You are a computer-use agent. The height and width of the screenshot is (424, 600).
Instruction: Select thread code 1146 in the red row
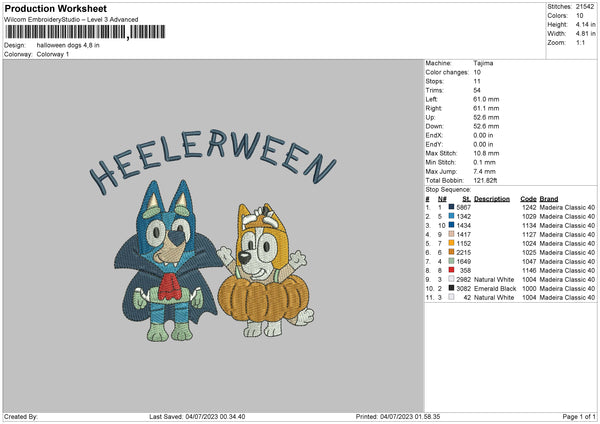coord(529,270)
